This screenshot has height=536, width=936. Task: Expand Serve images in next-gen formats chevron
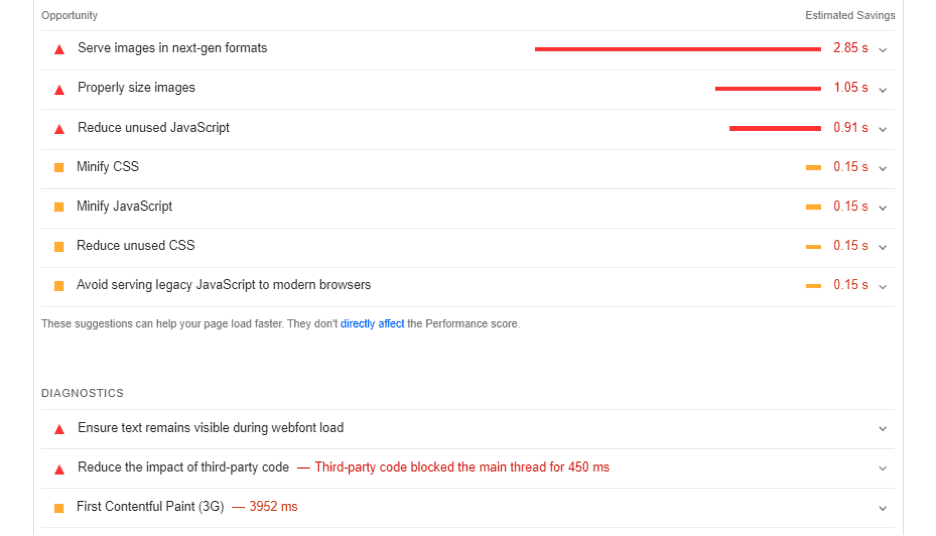[x=883, y=50]
